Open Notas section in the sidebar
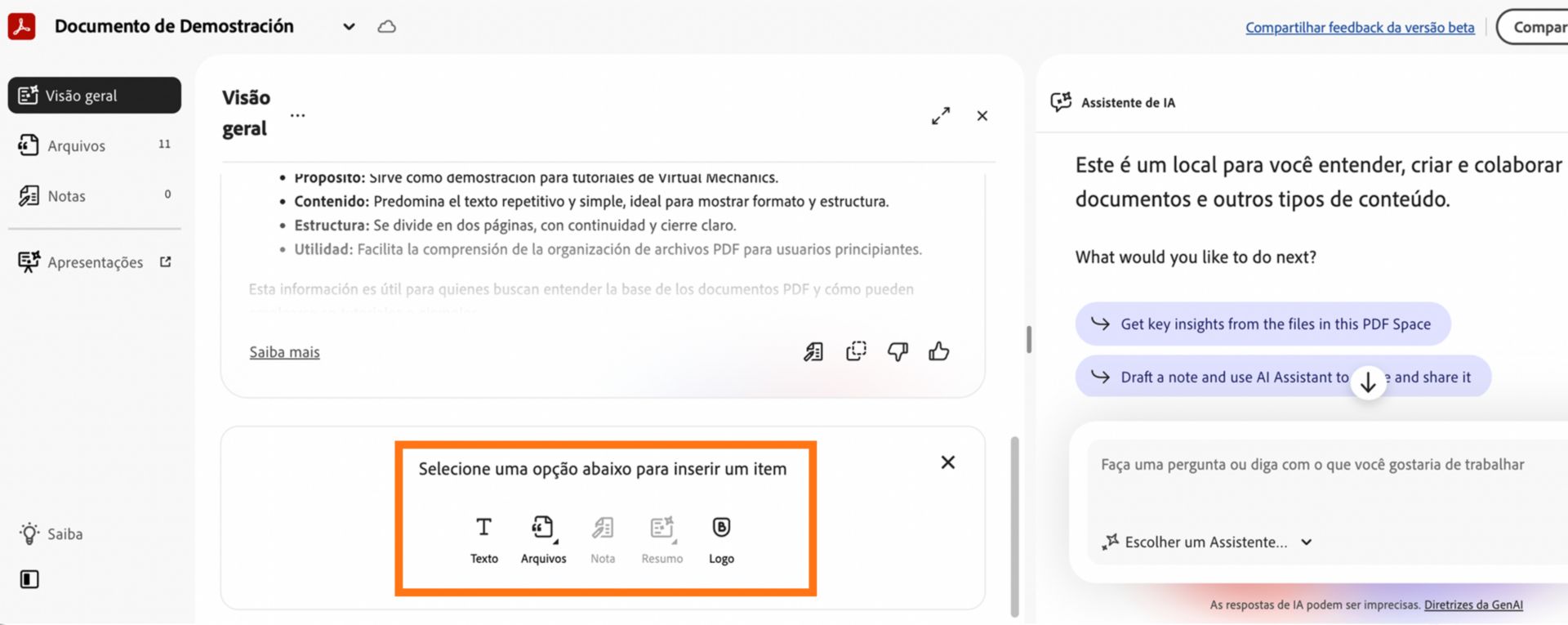This screenshot has height=625, width=1568. coord(95,196)
